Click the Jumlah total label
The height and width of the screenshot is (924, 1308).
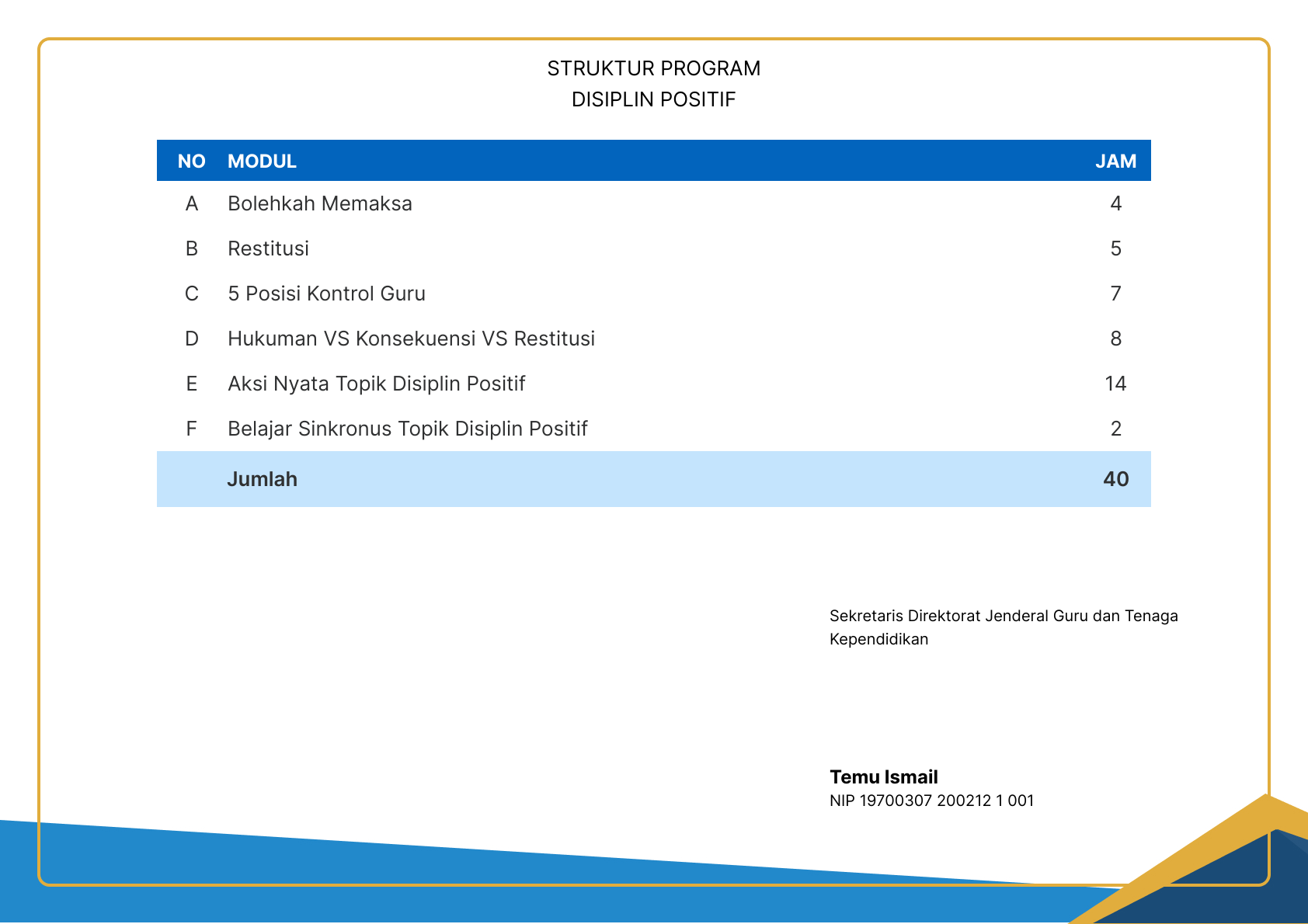click(262, 479)
